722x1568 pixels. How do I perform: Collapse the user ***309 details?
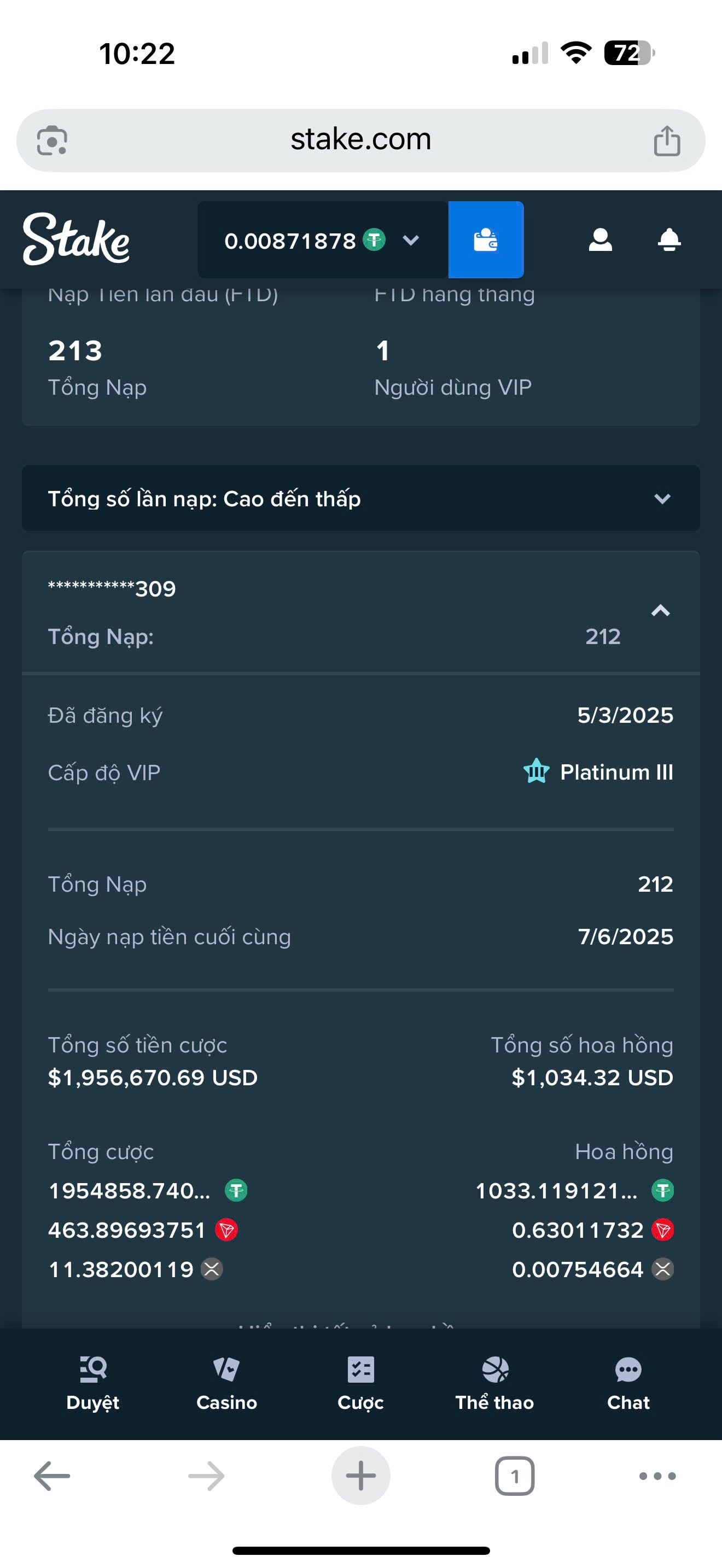tap(661, 611)
